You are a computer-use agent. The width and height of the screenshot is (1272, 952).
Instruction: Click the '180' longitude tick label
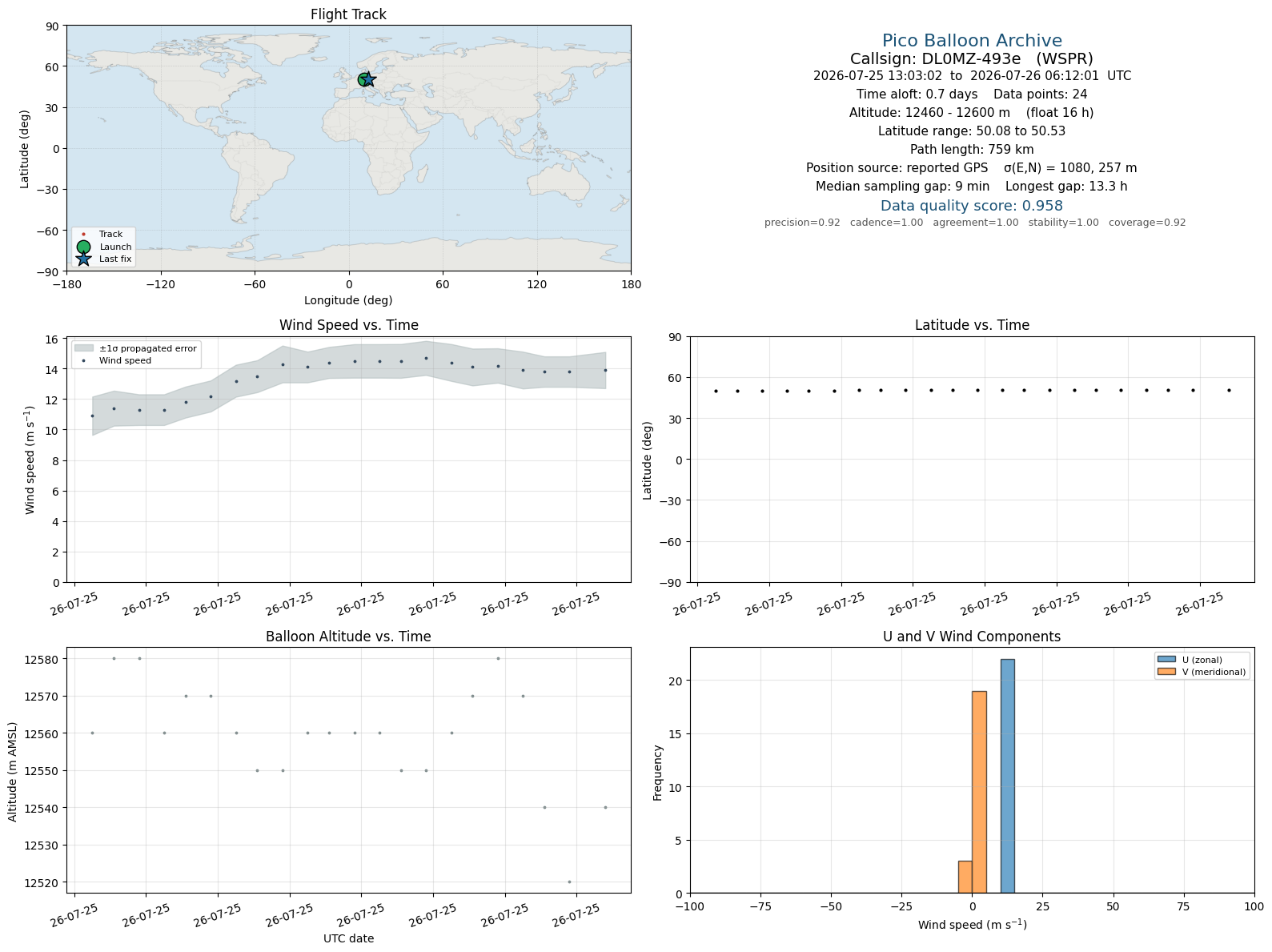pos(631,284)
